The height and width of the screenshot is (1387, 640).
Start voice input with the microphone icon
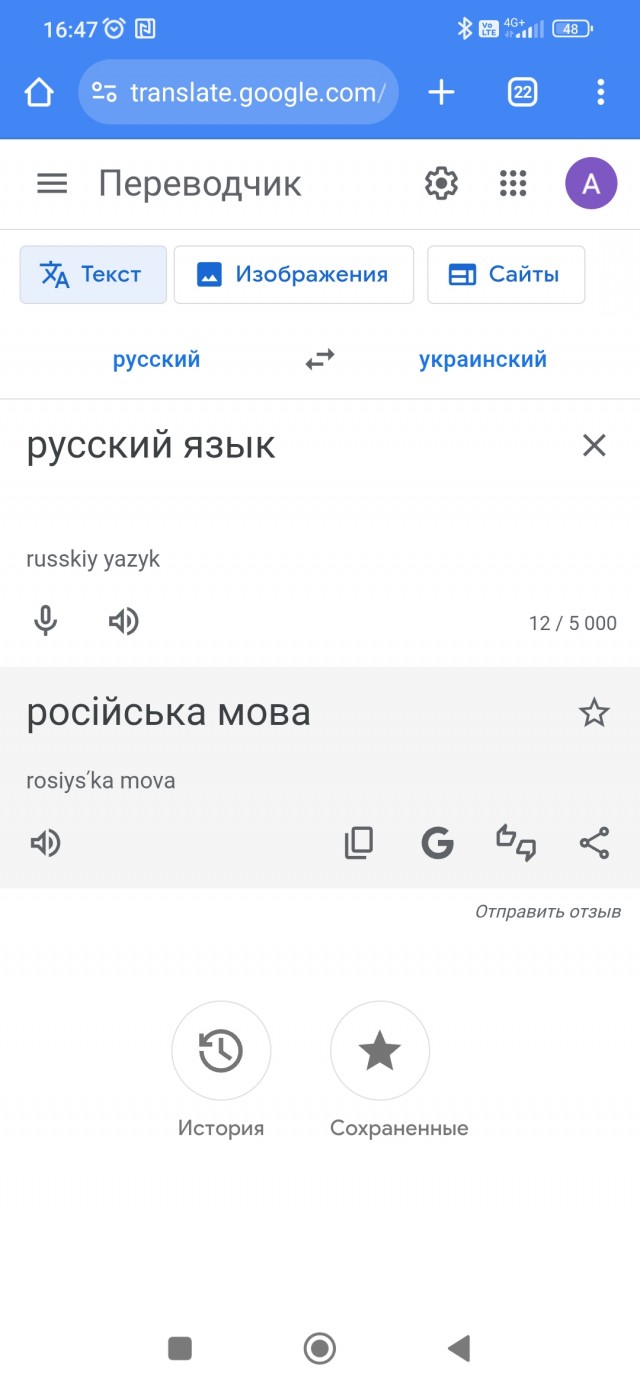tap(45, 621)
